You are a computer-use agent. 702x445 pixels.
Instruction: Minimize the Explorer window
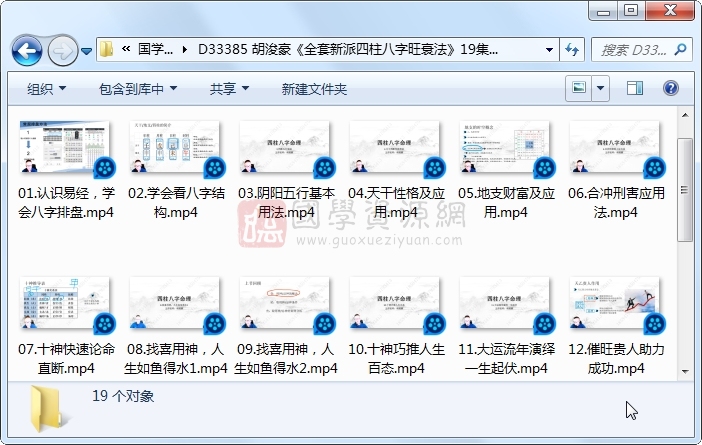click(603, 11)
